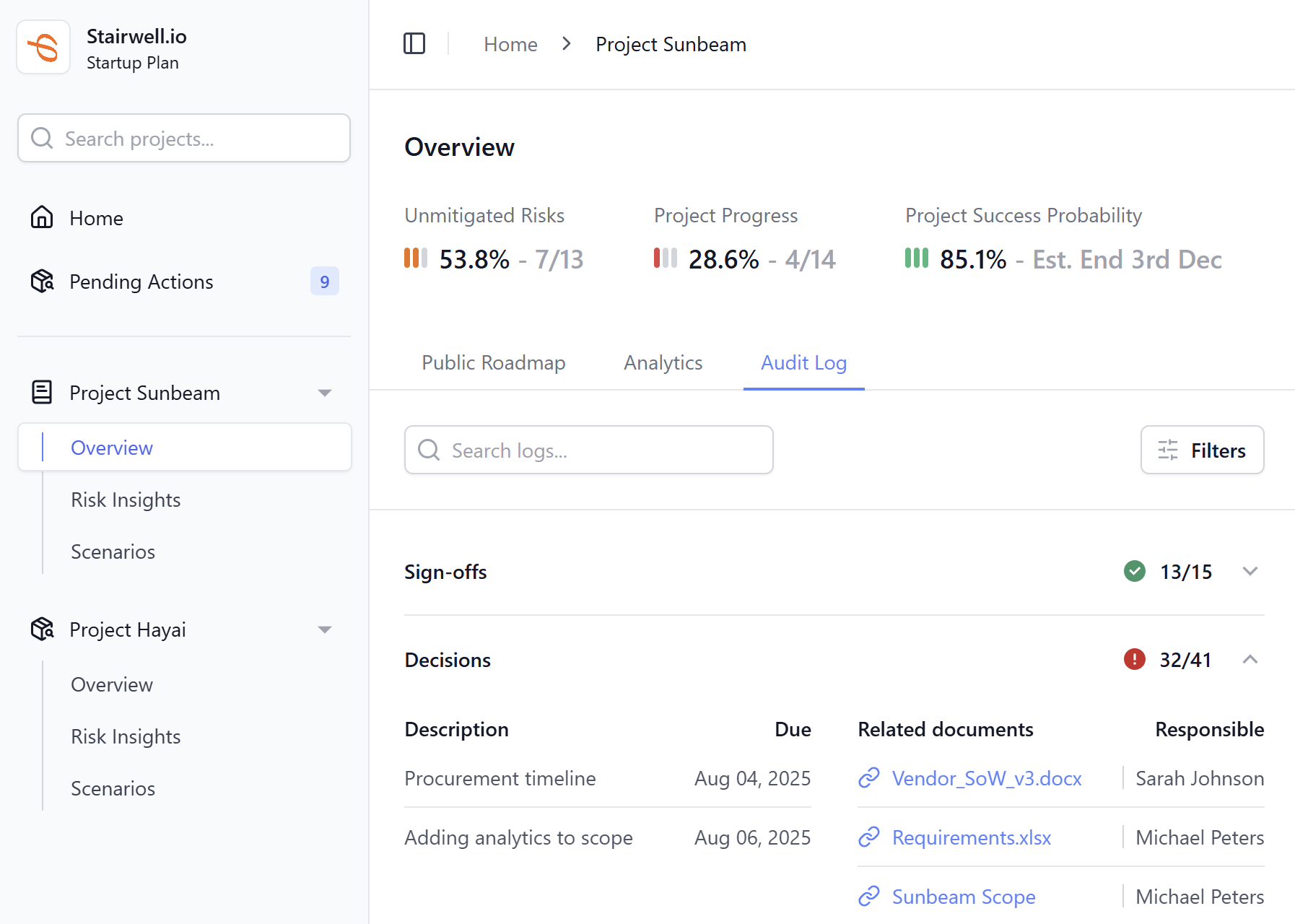Click the Filters sliders icon

1167,450
